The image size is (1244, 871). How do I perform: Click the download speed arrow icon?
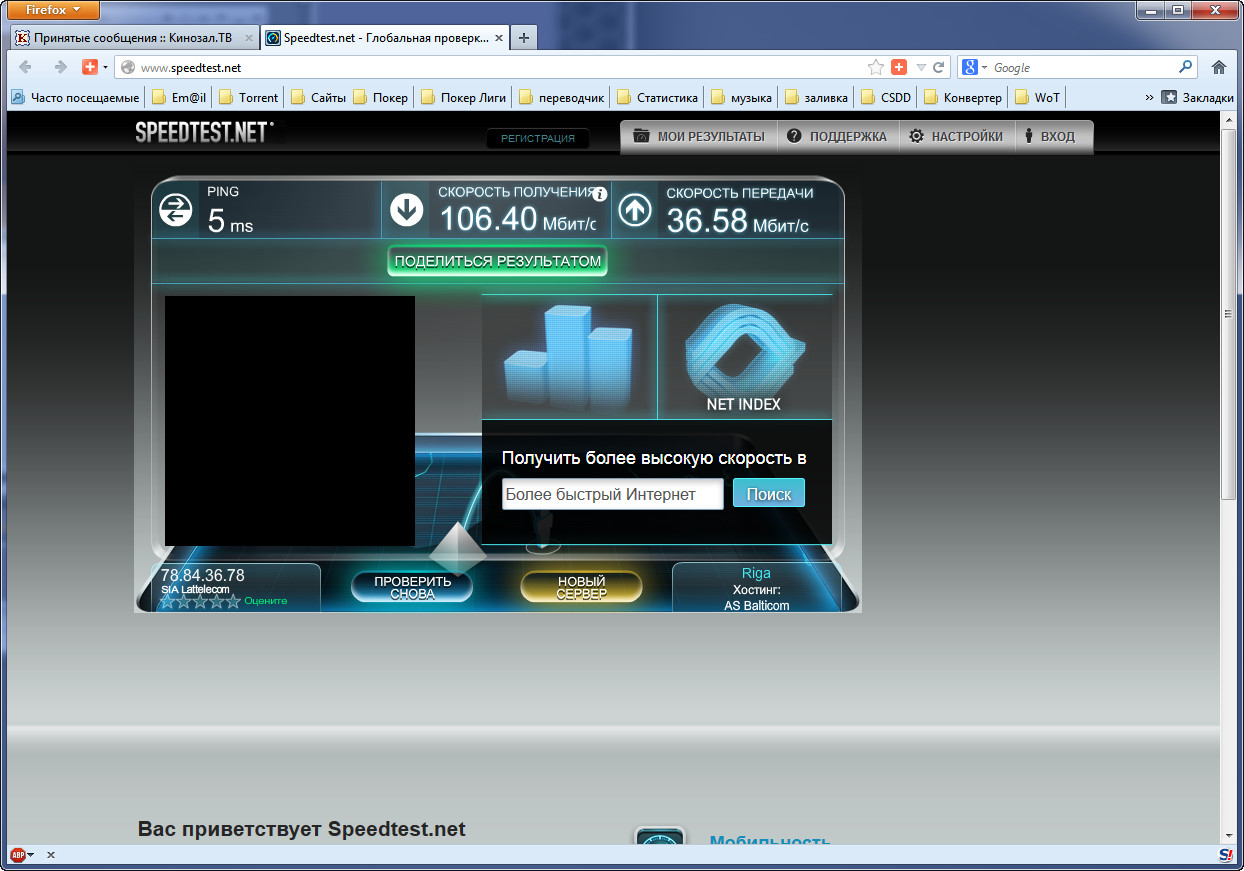(406, 209)
